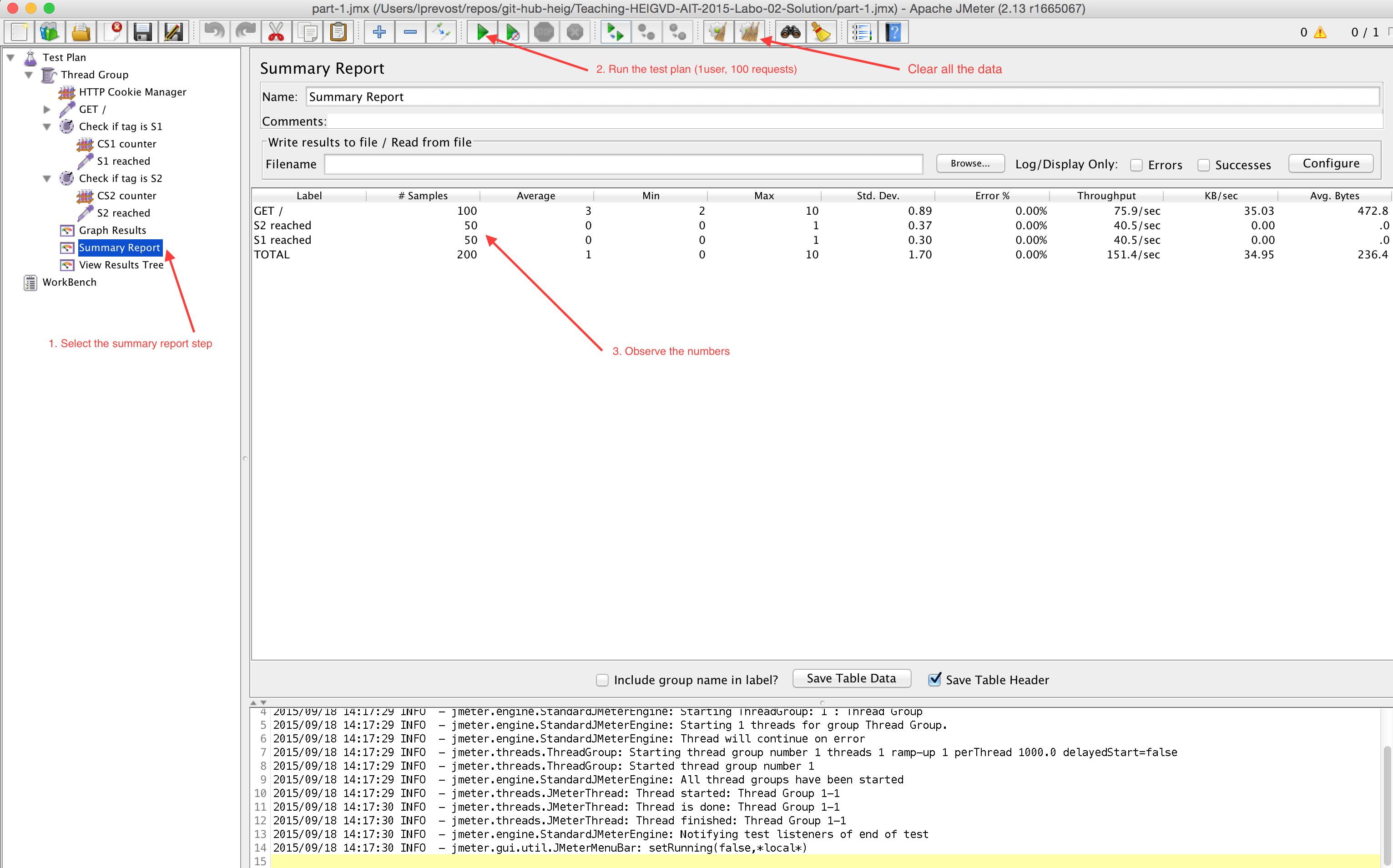Select Graph Results listener
This screenshot has width=1393, height=868.
coord(112,230)
